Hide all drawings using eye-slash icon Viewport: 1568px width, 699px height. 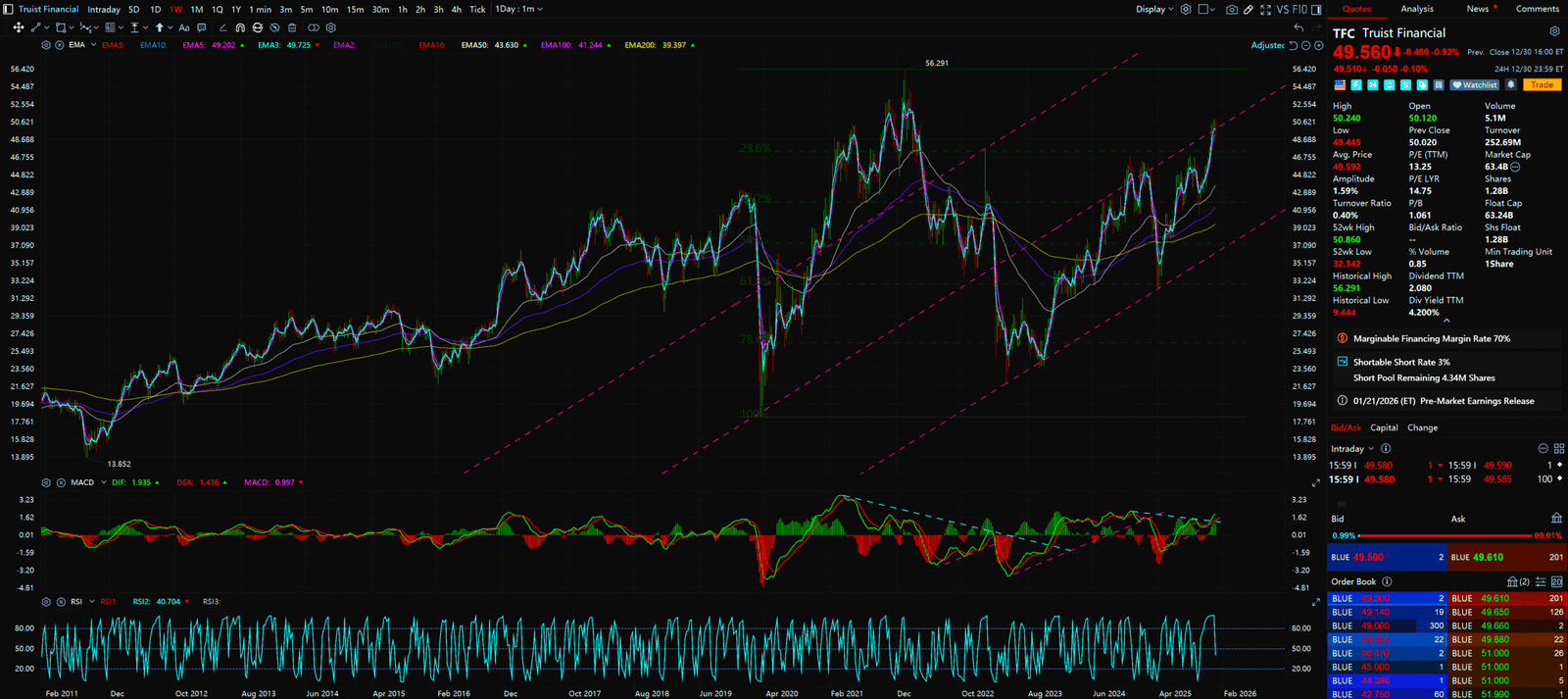coord(274,27)
